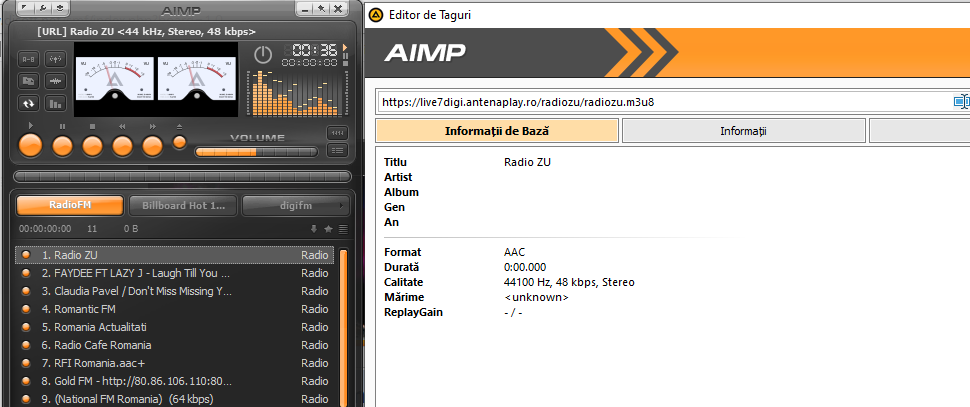Toggle the repeat playback button

28,102
